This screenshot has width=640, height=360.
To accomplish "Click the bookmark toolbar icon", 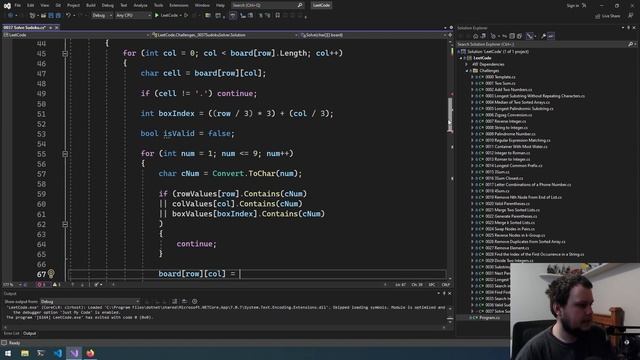I will point(278,15).
